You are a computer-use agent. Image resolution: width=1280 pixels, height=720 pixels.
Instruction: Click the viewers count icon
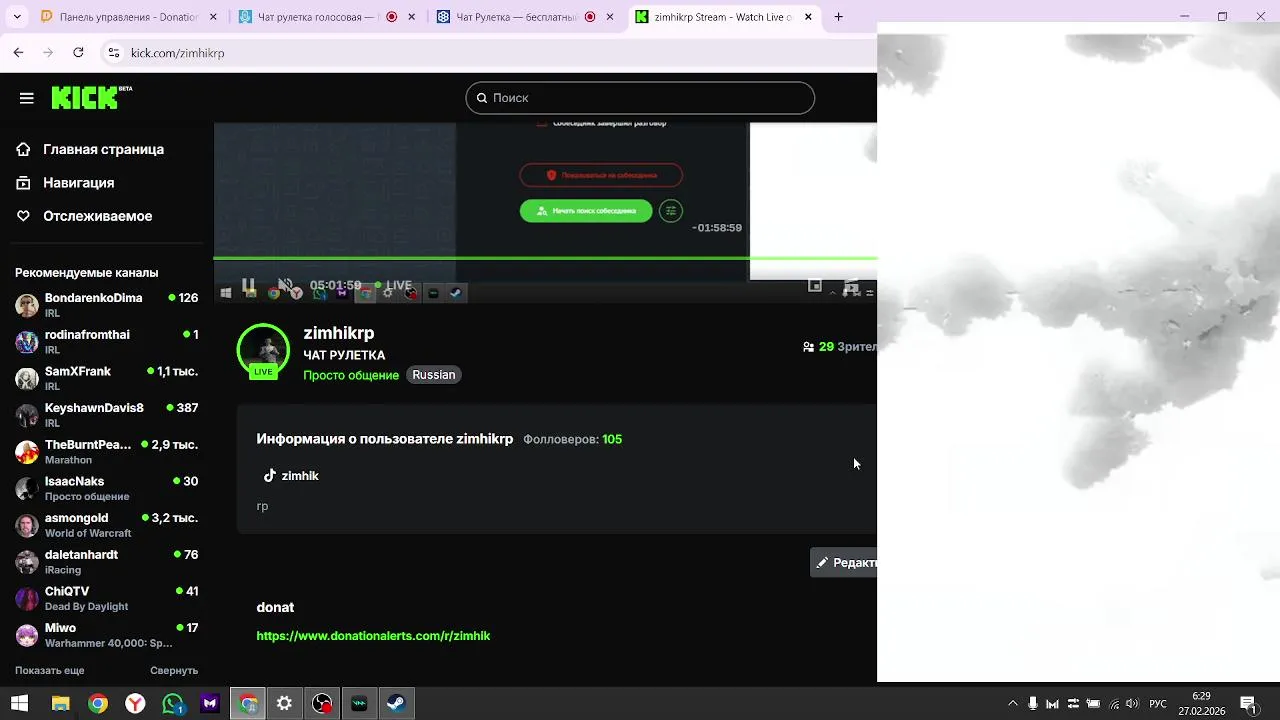[808, 347]
